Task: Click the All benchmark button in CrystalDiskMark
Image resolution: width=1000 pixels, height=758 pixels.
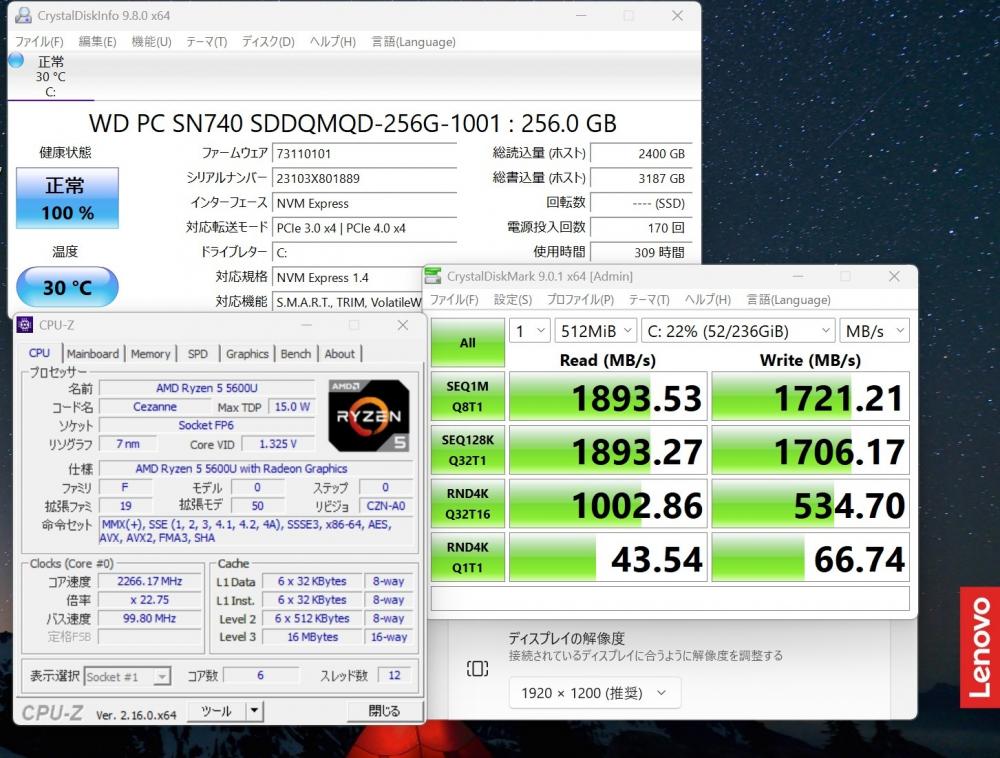Action: tap(467, 342)
